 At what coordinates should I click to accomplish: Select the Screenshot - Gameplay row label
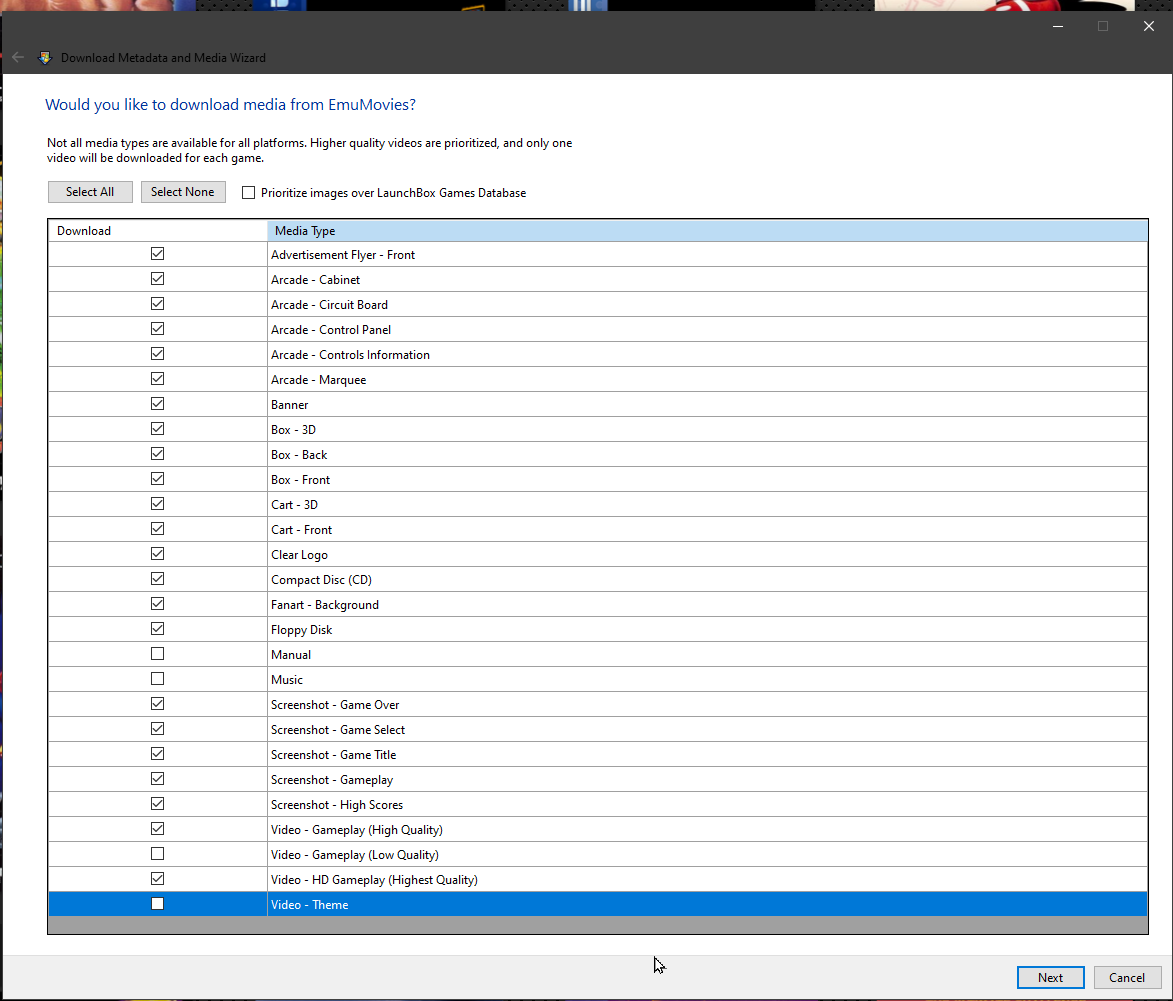pos(332,780)
